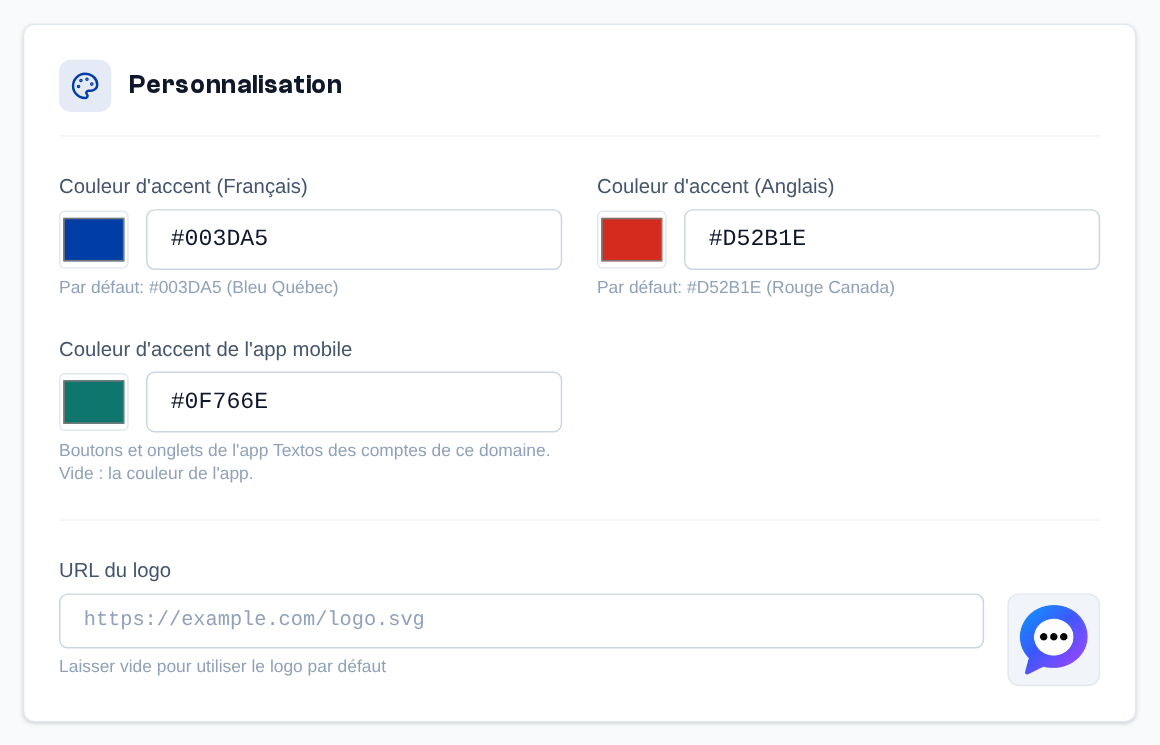This screenshot has height=745, width=1160.
Task: Click the chat bubble logo preview
Action: pos(1053,640)
